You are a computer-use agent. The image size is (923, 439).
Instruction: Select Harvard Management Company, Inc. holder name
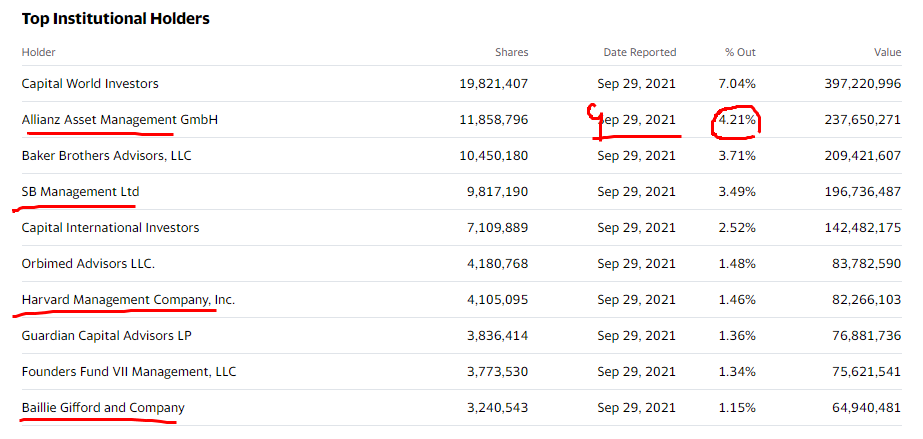click(x=128, y=300)
